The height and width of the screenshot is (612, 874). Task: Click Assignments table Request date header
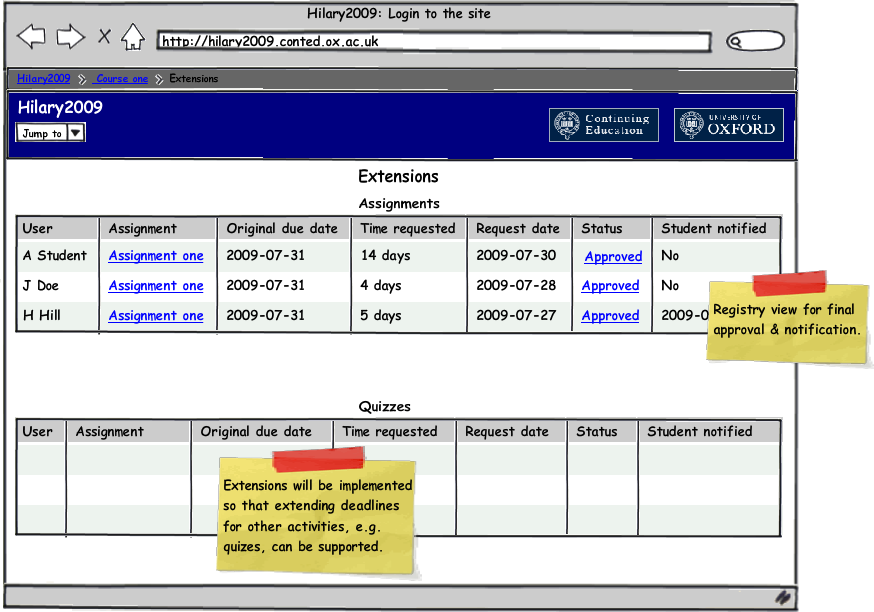point(518,229)
